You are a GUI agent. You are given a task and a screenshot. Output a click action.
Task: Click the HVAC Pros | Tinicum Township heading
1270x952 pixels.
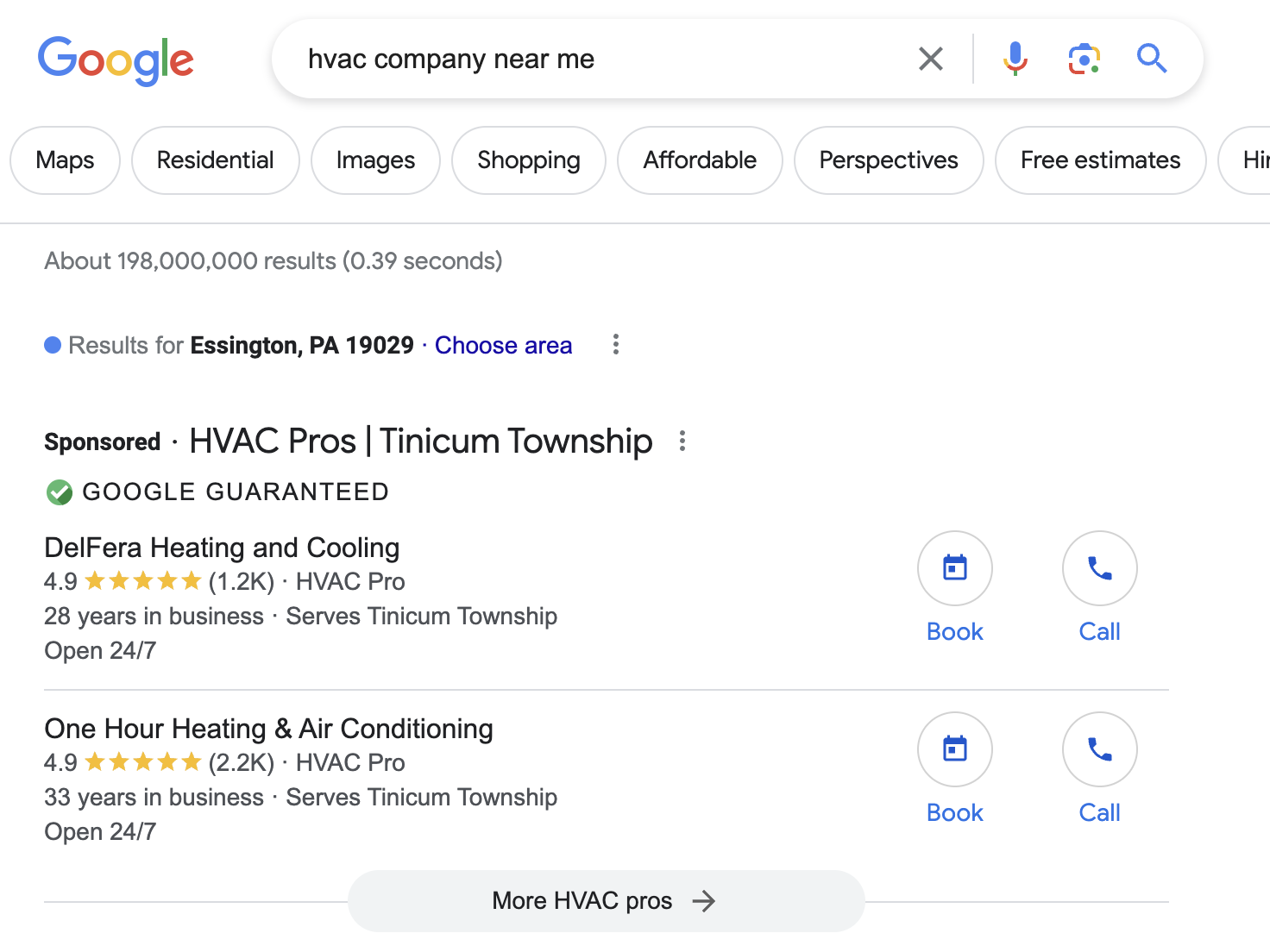point(421,441)
